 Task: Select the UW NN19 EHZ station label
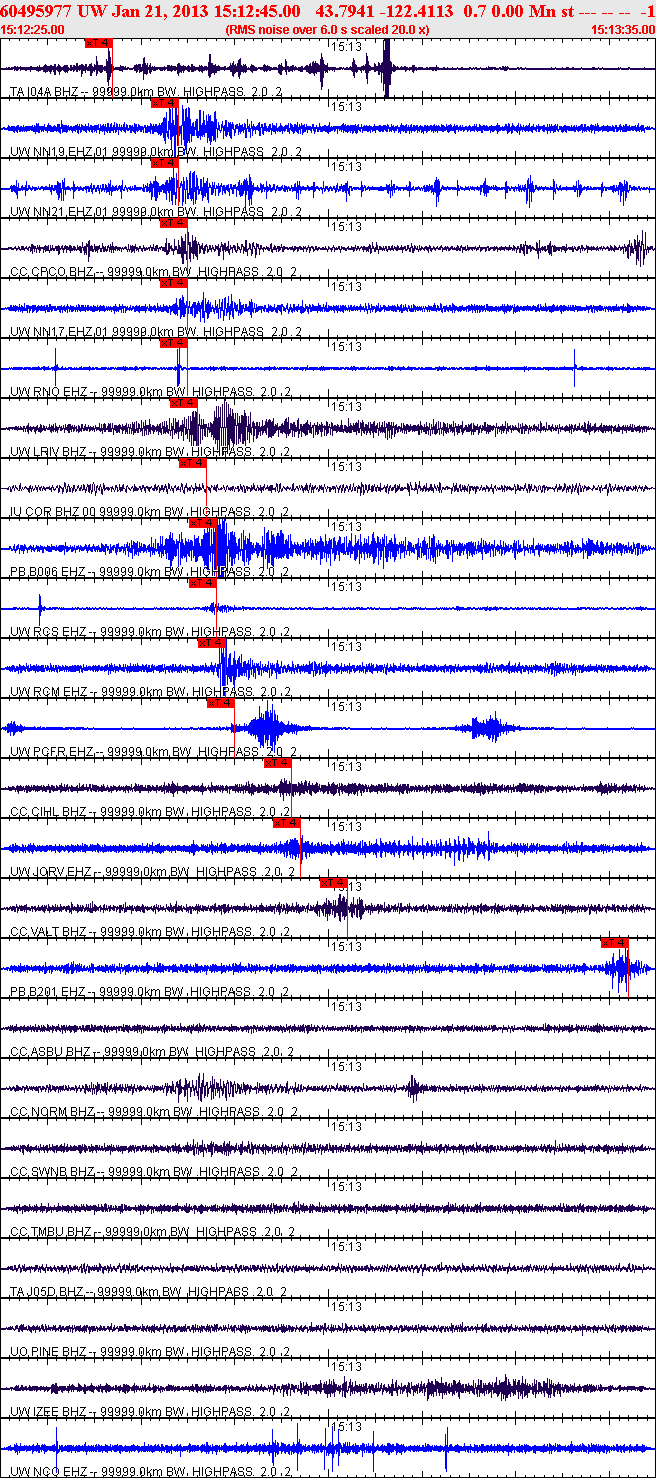(x=155, y=152)
